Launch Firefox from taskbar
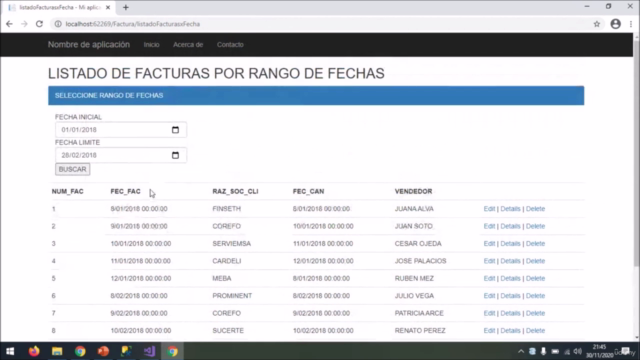Viewport: 640px width, 360px height. 34,351
